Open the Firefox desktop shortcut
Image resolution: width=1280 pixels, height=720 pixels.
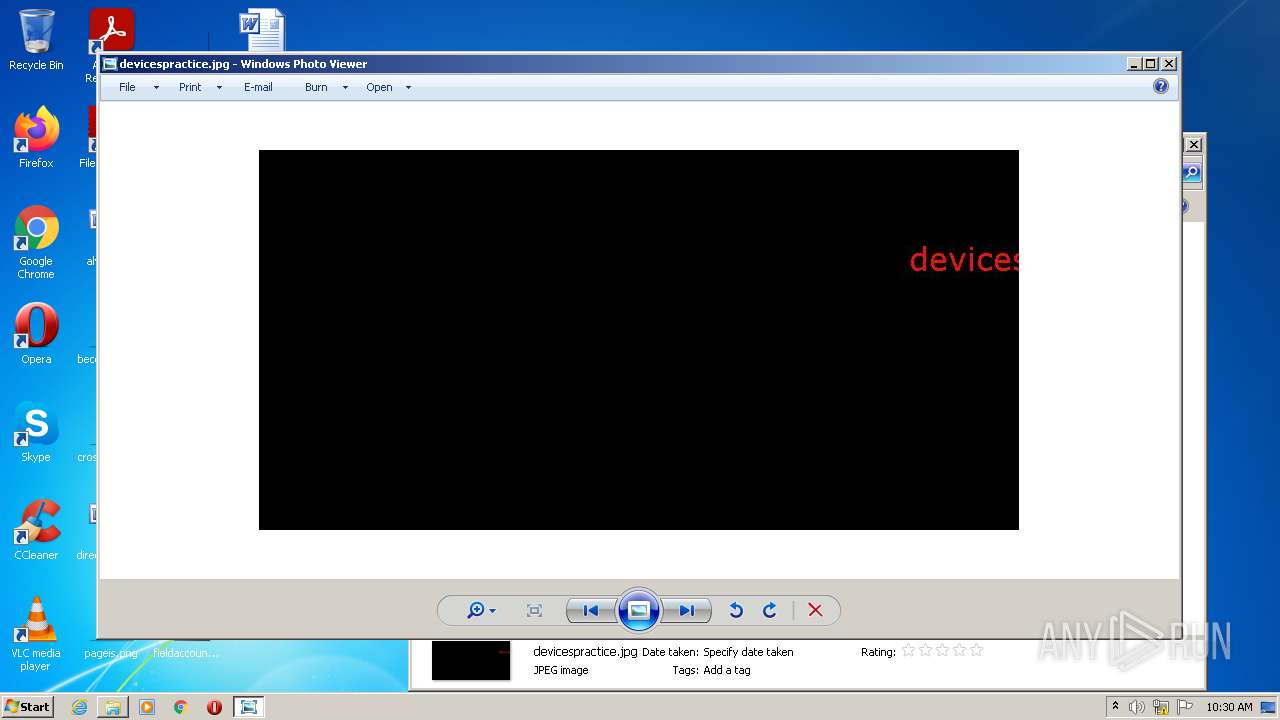(36, 138)
